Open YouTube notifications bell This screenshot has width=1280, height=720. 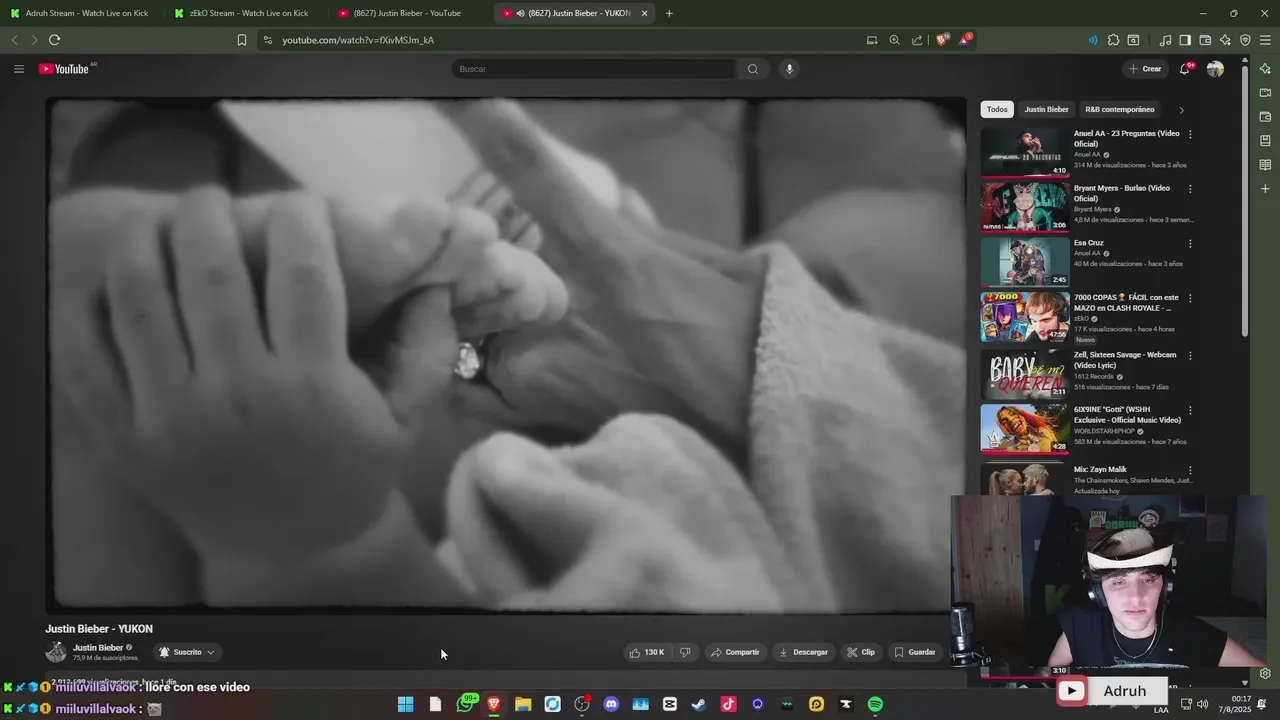tap(1185, 69)
